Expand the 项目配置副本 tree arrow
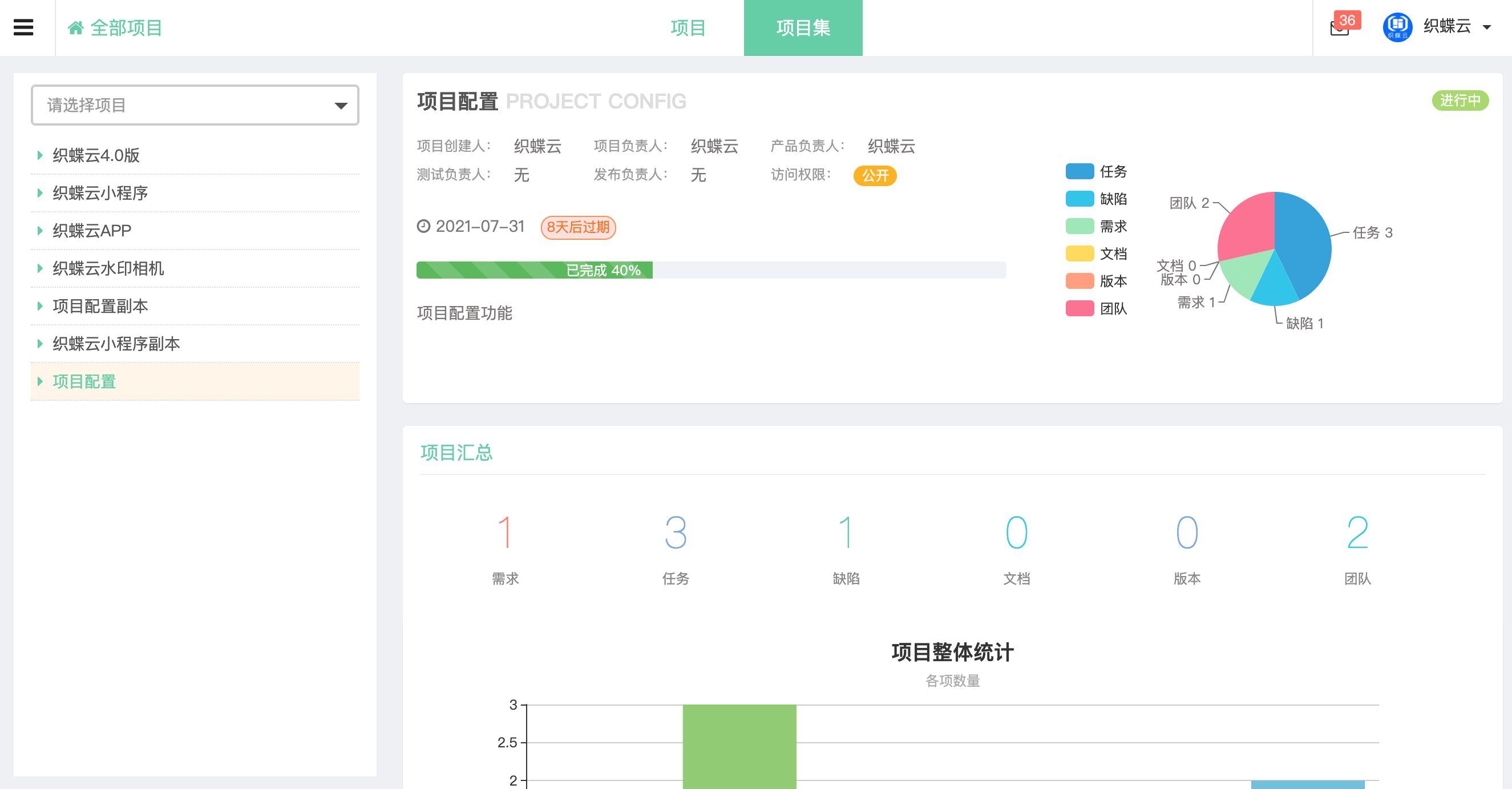Viewport: 1512px width, 789px height. 40,305
